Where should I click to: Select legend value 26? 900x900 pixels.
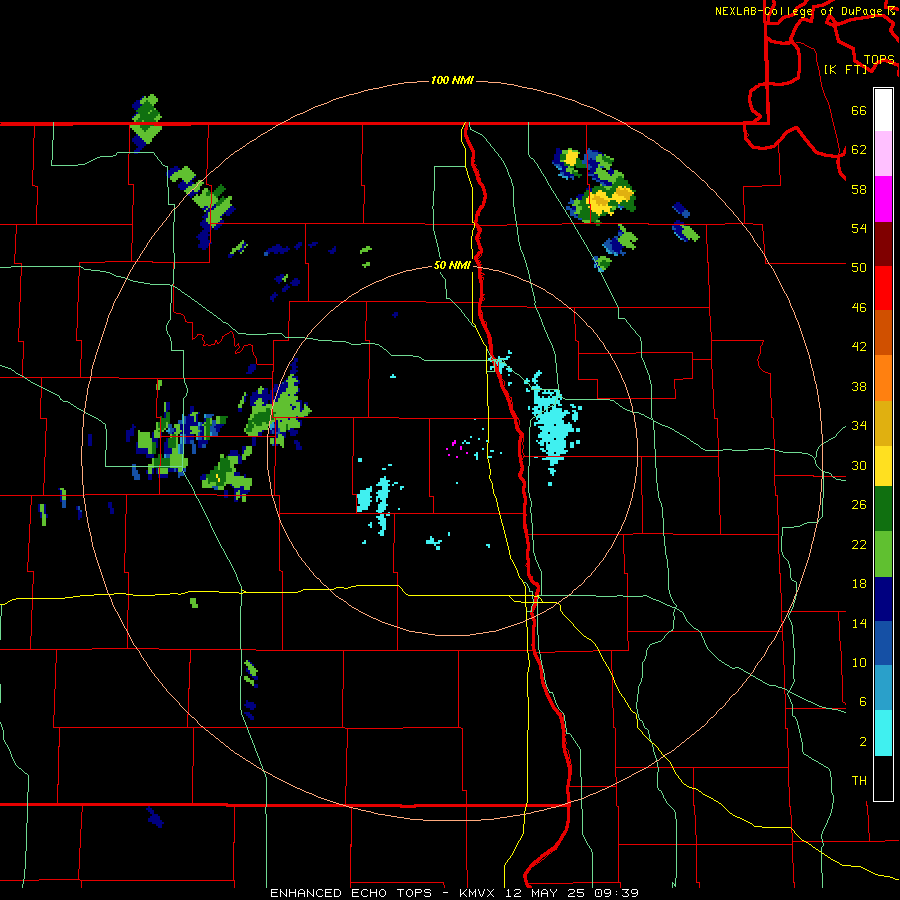click(x=859, y=505)
